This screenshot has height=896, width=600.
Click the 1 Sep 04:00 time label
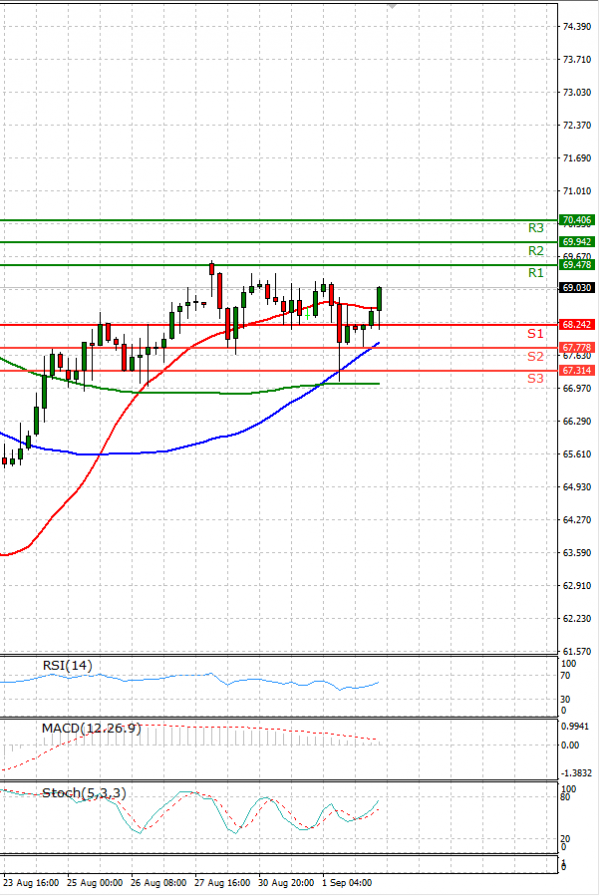click(x=347, y=883)
